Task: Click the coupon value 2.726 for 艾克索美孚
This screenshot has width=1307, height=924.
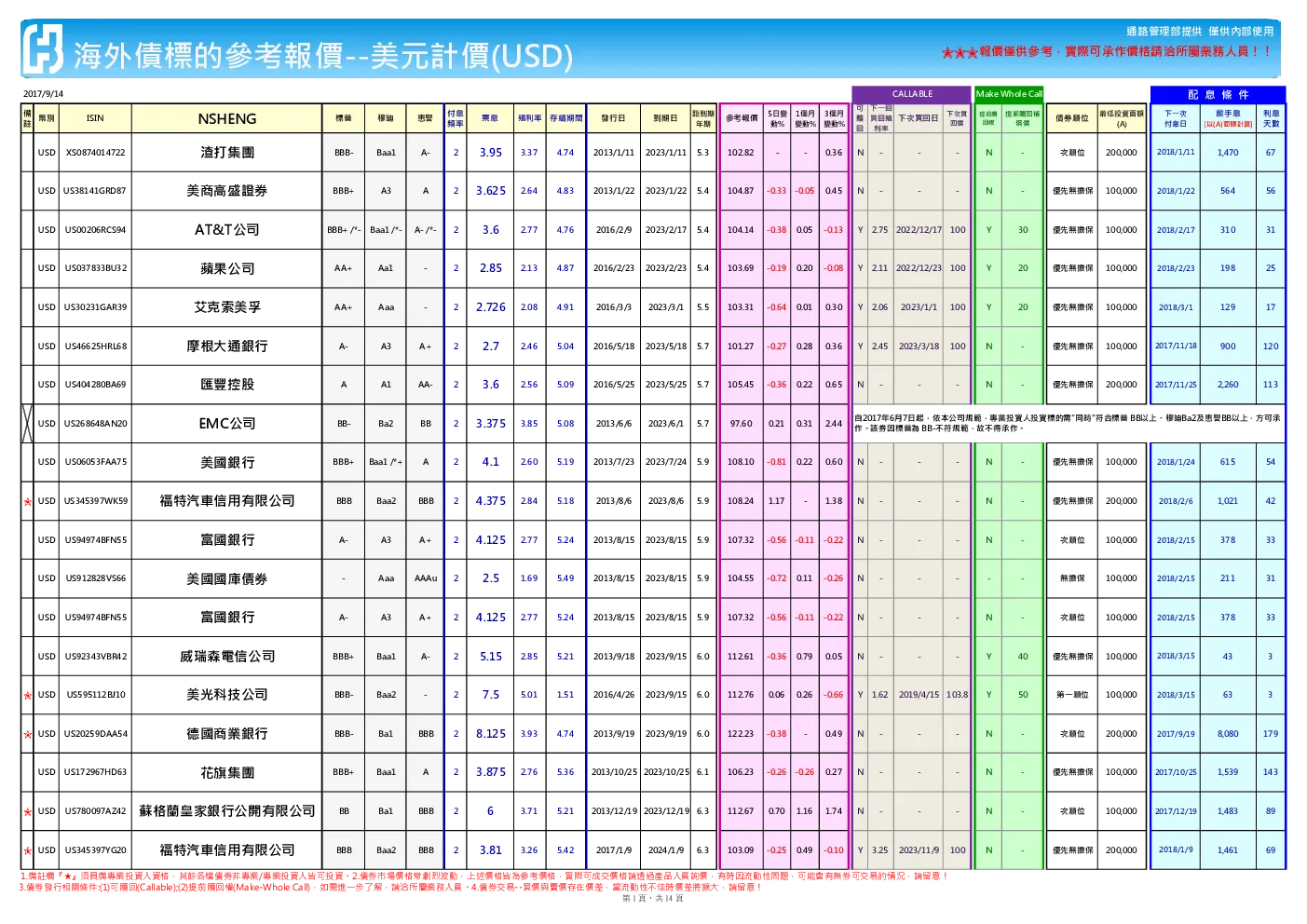Action: (x=490, y=307)
